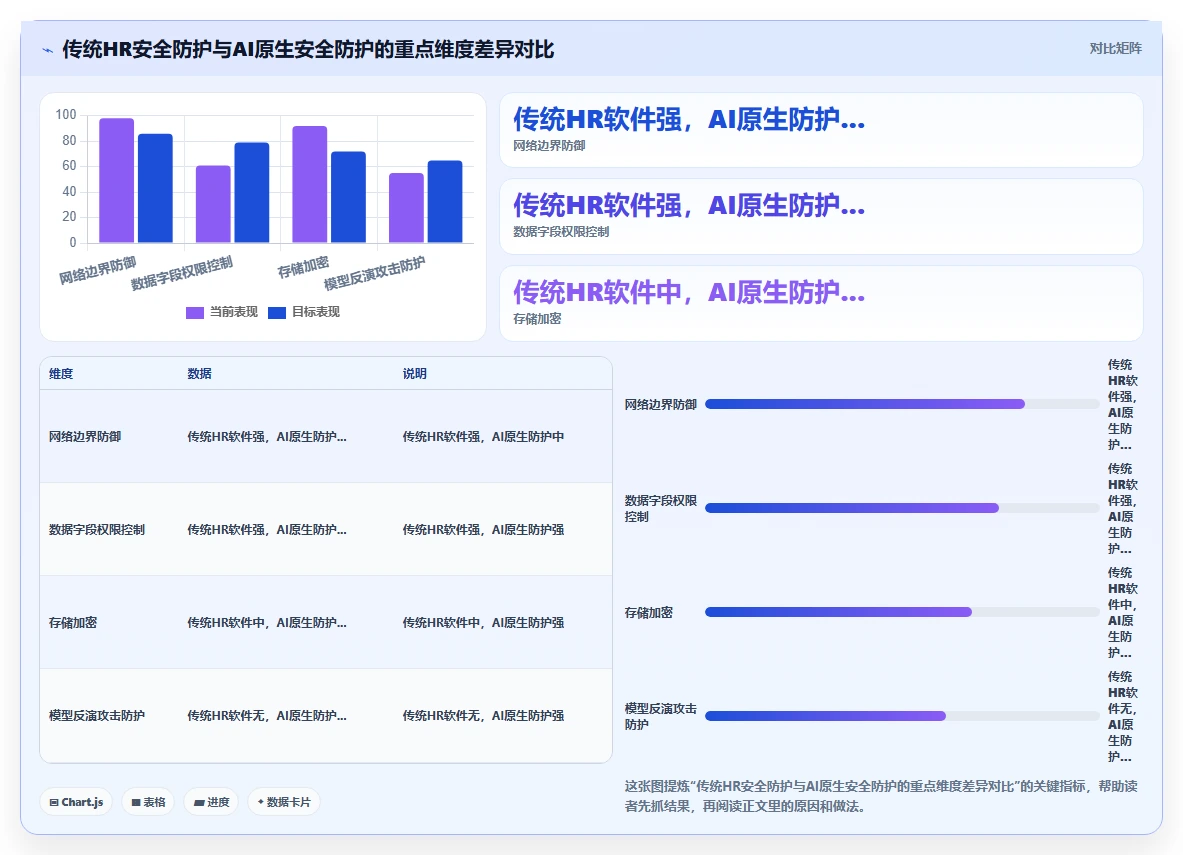Click the small icon left of the page title
This screenshot has height=855, width=1183.
[x=48, y=51]
